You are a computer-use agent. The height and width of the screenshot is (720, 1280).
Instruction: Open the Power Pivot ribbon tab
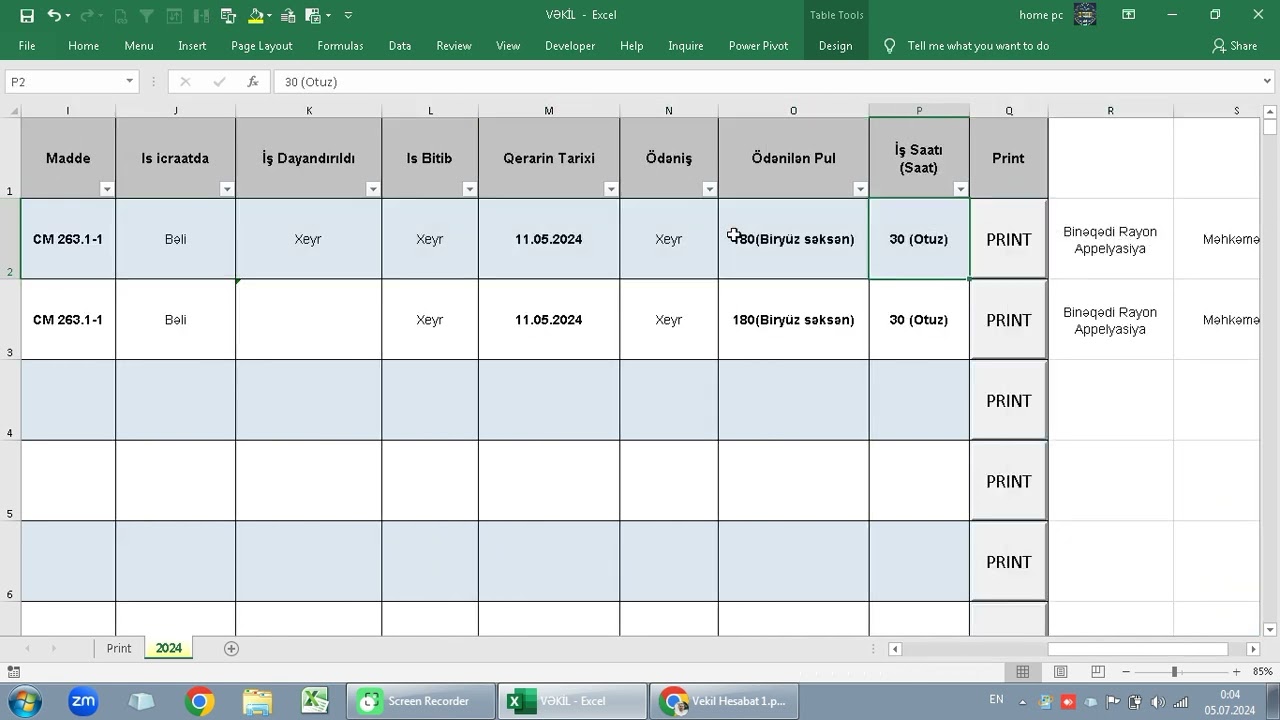pos(758,46)
